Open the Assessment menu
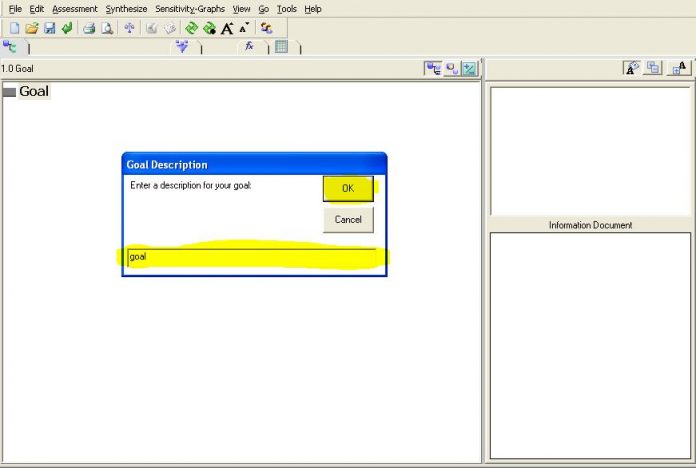This screenshot has width=696, height=468. [x=75, y=9]
